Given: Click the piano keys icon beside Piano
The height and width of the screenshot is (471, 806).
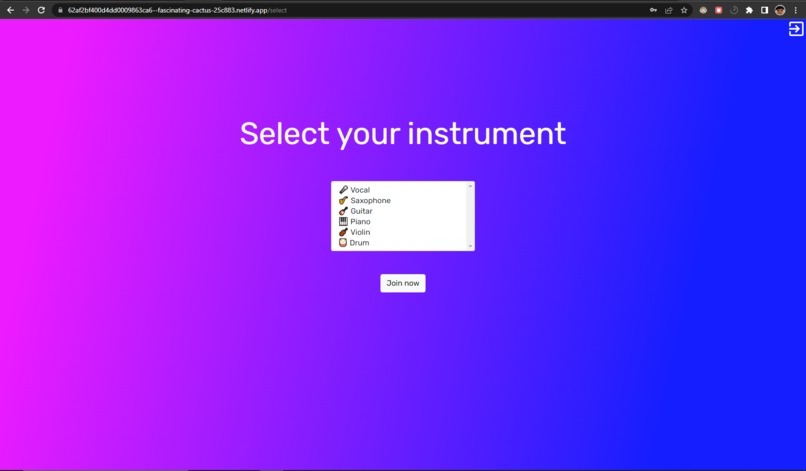Looking at the screenshot, I should pos(343,222).
